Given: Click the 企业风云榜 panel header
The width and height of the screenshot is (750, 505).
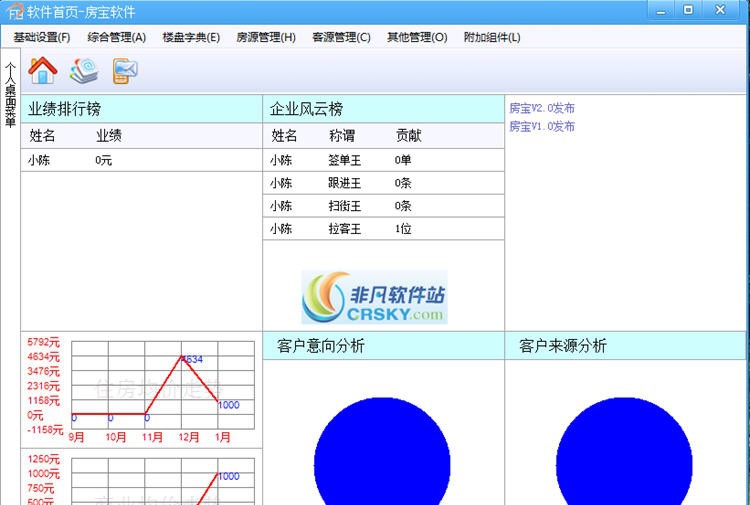Looking at the screenshot, I should 384,109.
